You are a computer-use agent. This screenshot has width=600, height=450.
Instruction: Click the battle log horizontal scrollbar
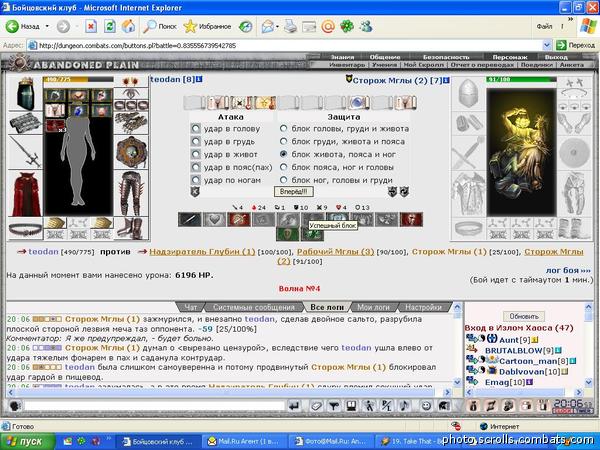(229, 392)
